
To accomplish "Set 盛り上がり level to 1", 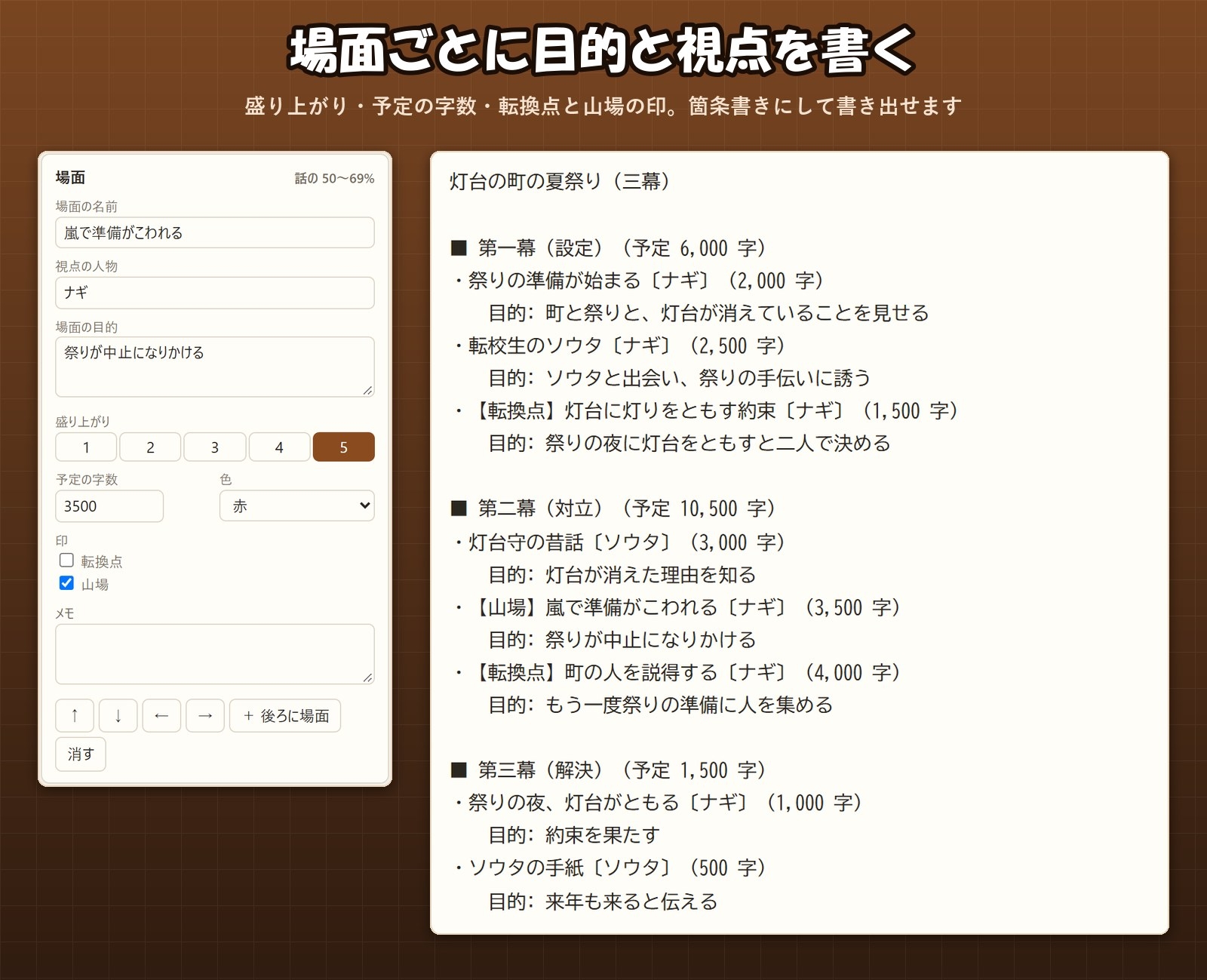I will (86, 447).
